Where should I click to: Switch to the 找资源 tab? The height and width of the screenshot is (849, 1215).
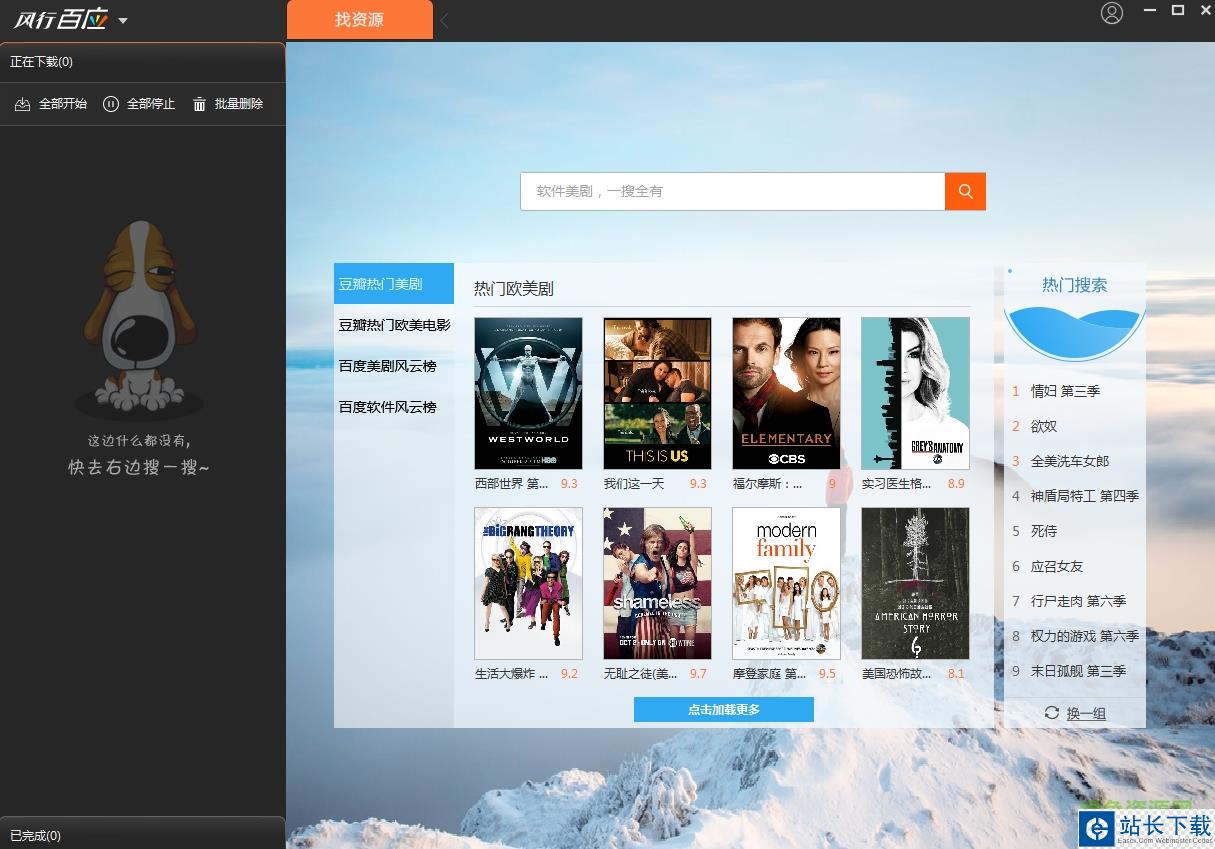coord(359,20)
